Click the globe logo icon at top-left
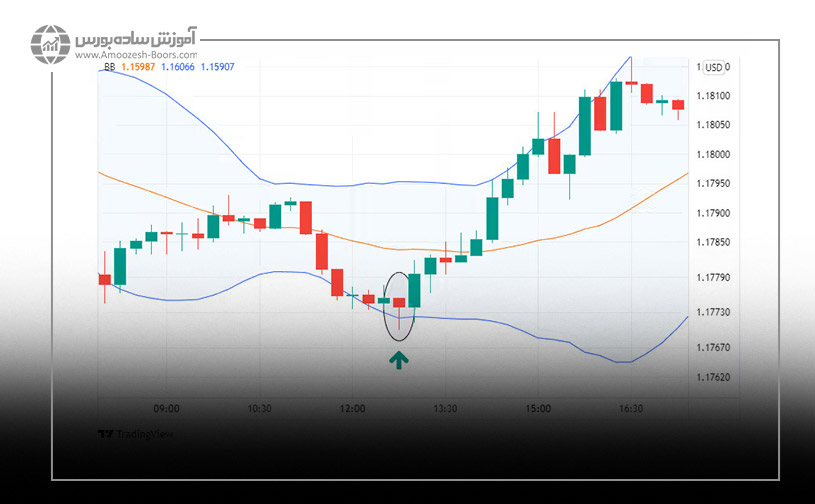815x504 pixels. [x=49, y=46]
